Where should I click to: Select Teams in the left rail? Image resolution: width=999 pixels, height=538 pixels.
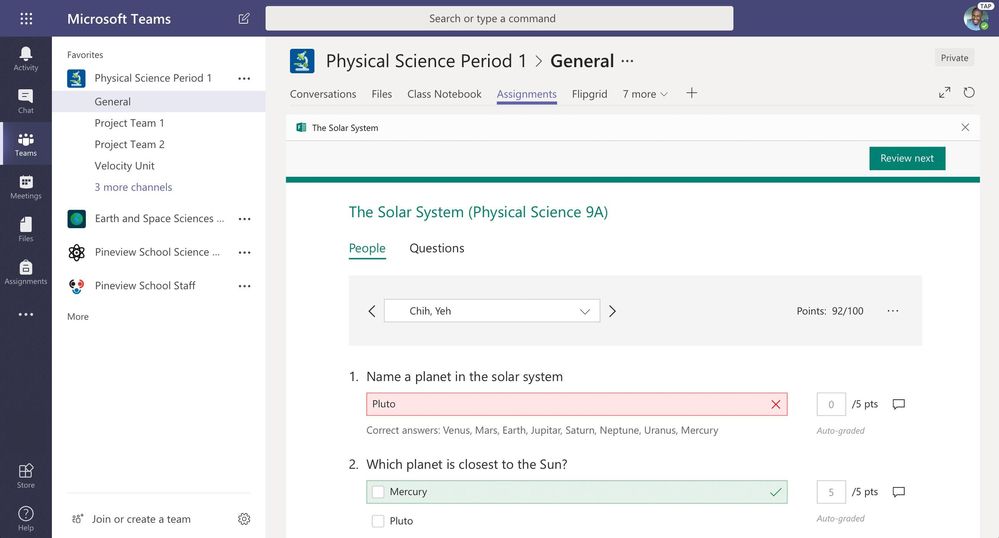pos(25,144)
